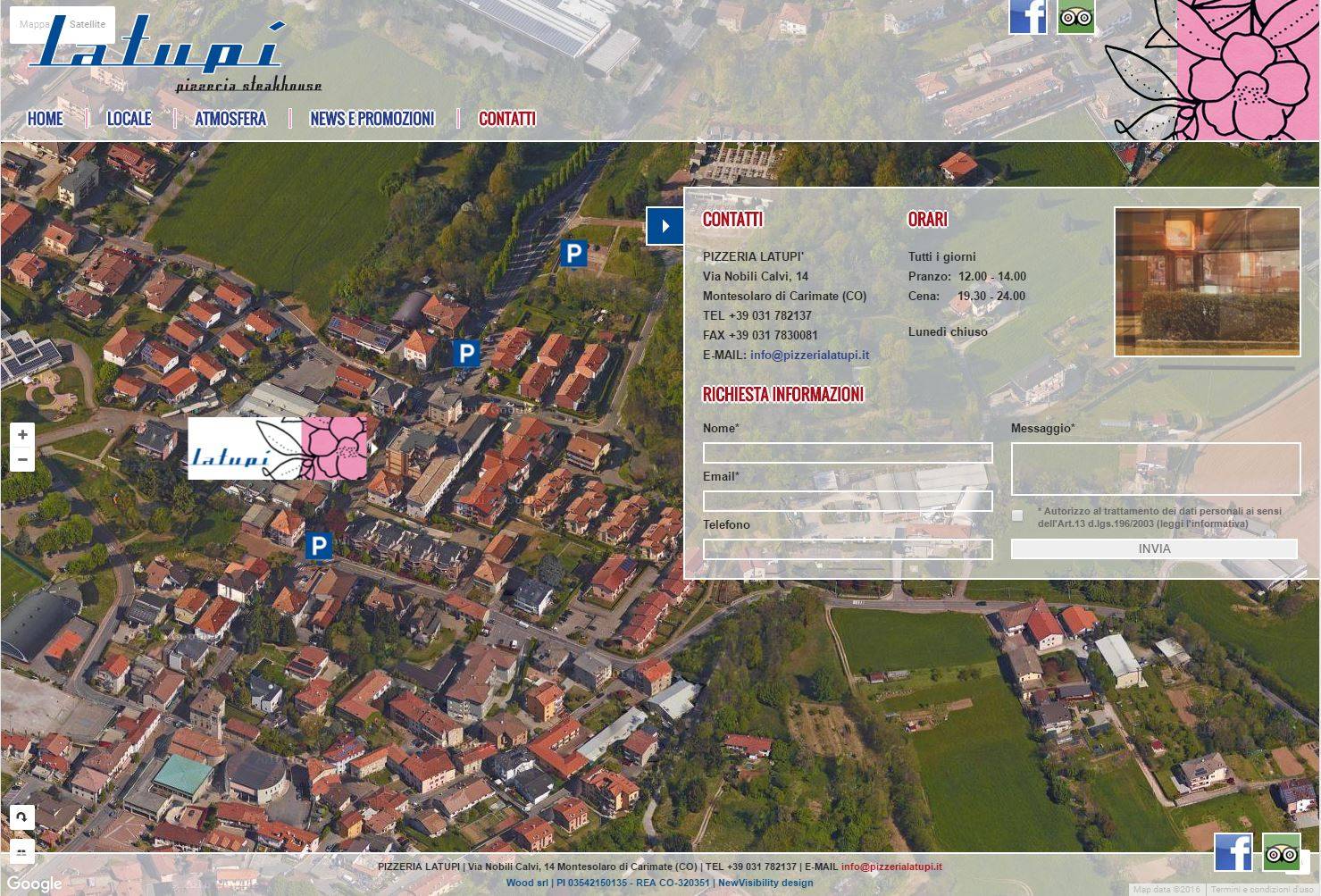Open the map's Termini e condizioni d'uso
This screenshot has height=896, width=1321.
click(1264, 890)
